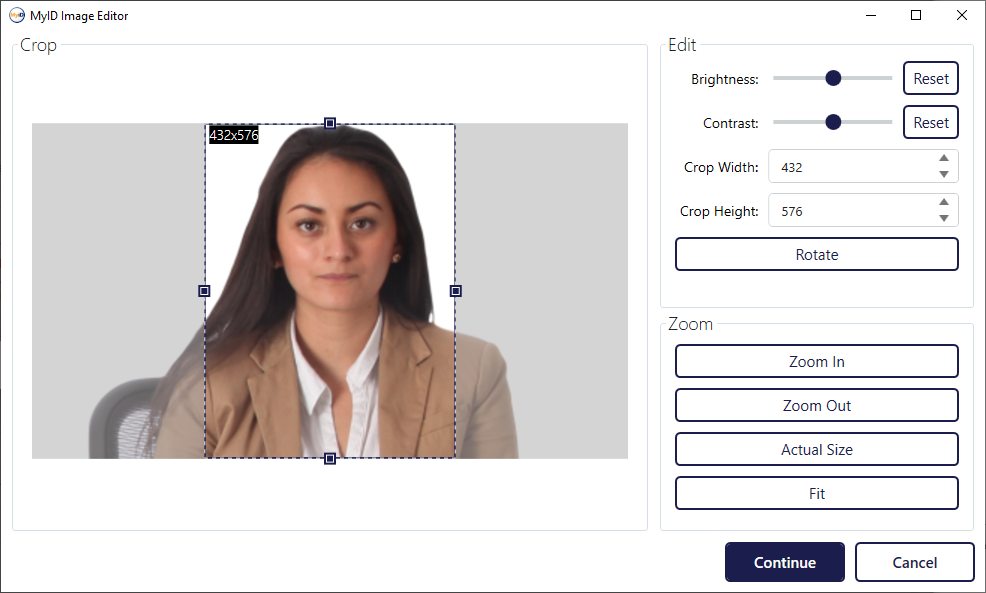Click the MyID app icon in title bar
986x593 pixels.
[x=16, y=16]
